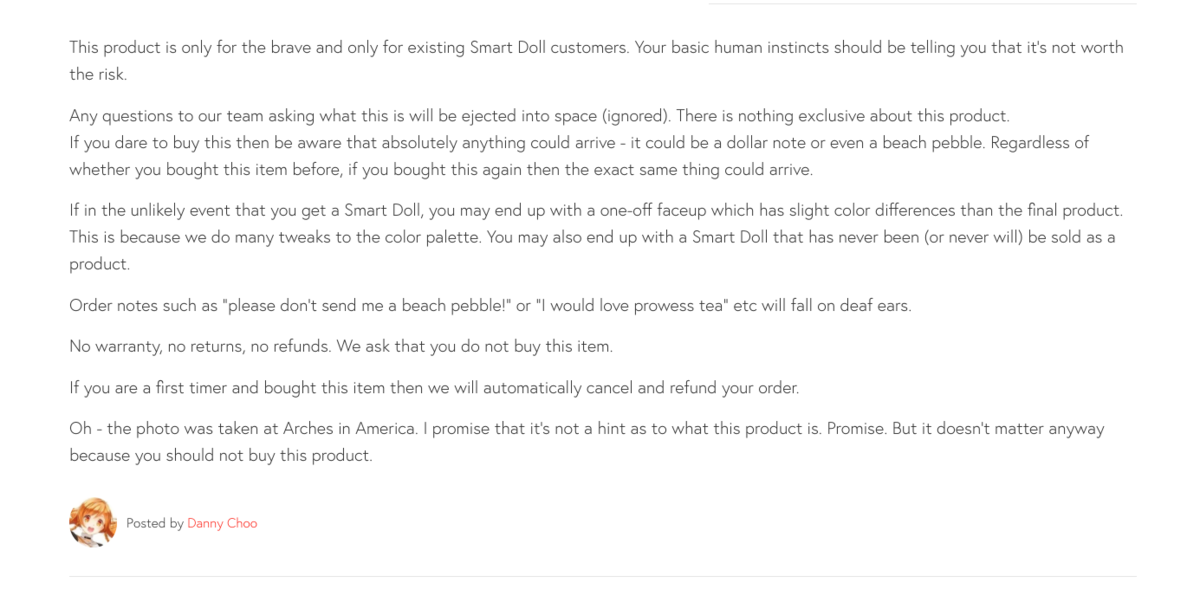The width and height of the screenshot is (1200, 589).
Task: Click the anime girl author avatar
Action: pyautogui.click(x=92, y=522)
